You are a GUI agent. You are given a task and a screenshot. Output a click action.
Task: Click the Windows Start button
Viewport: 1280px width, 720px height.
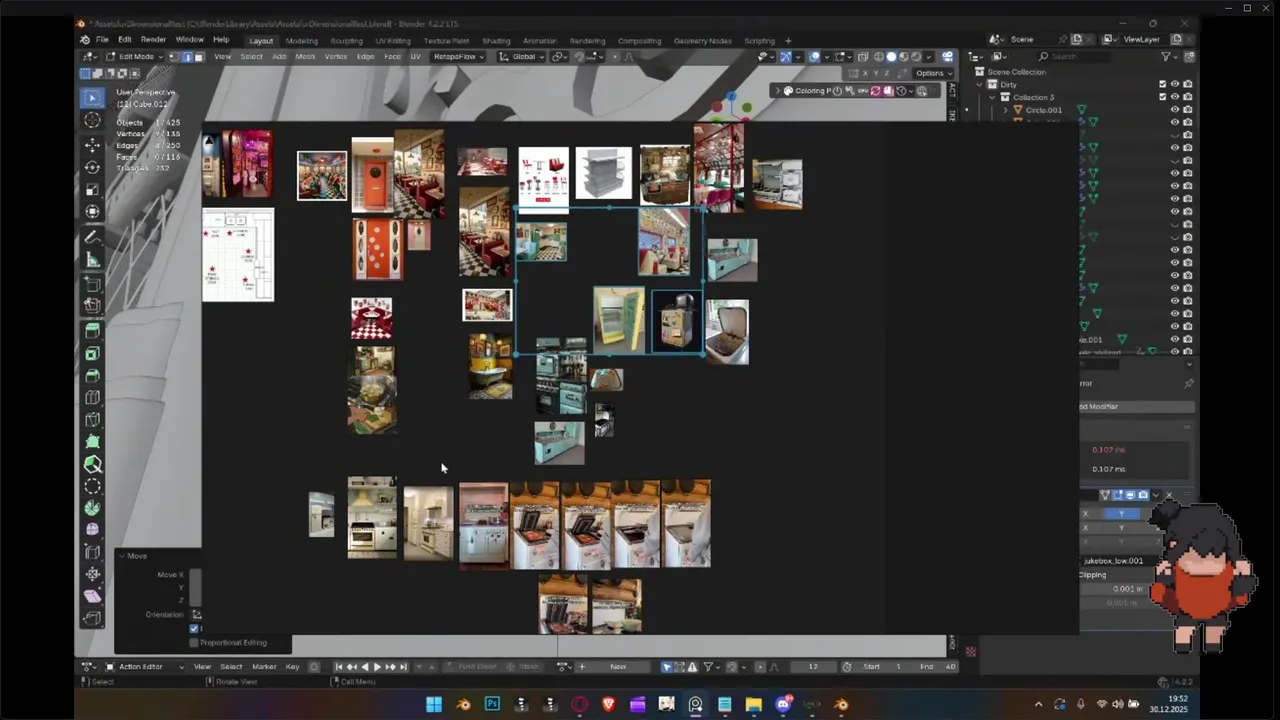point(434,704)
